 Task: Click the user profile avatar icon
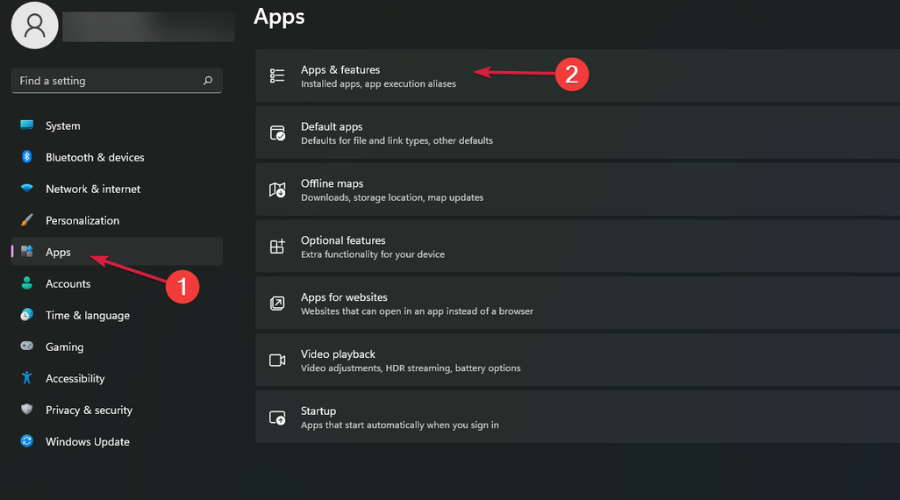[35, 26]
